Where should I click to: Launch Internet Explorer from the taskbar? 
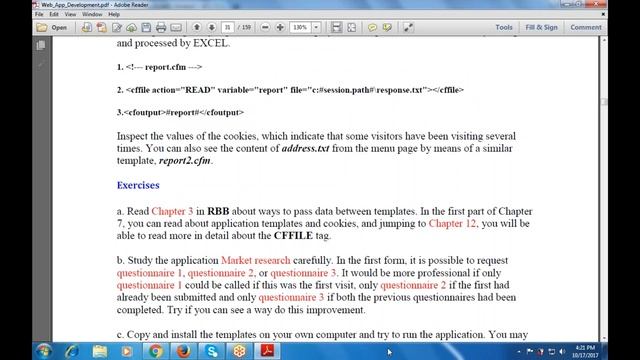[x=72, y=351]
